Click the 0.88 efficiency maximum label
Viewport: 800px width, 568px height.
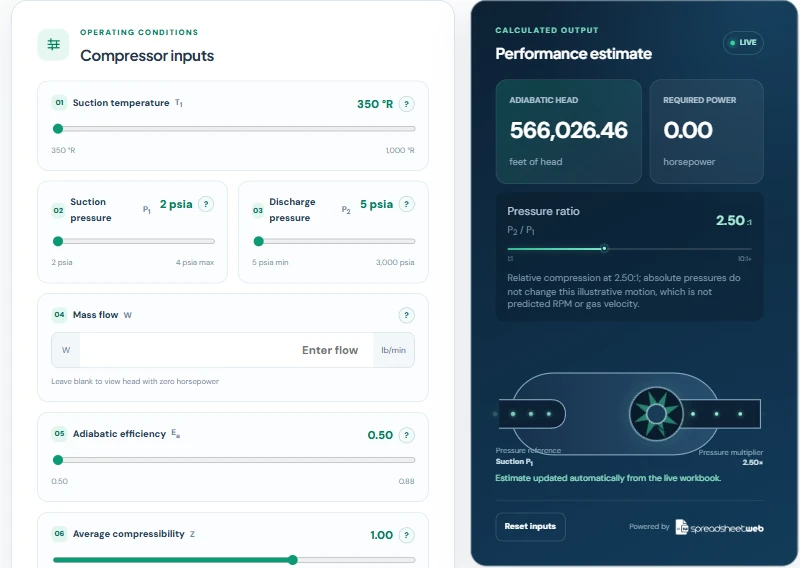point(407,481)
